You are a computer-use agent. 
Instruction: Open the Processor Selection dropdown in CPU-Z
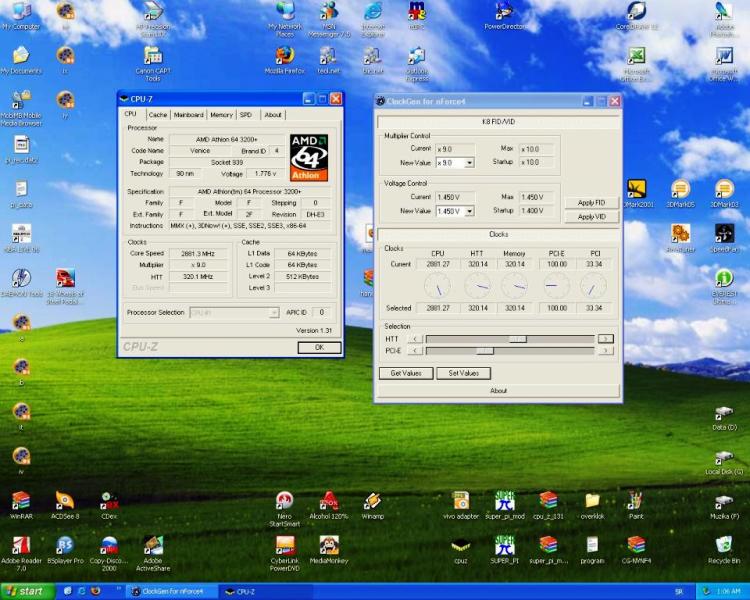(273, 313)
